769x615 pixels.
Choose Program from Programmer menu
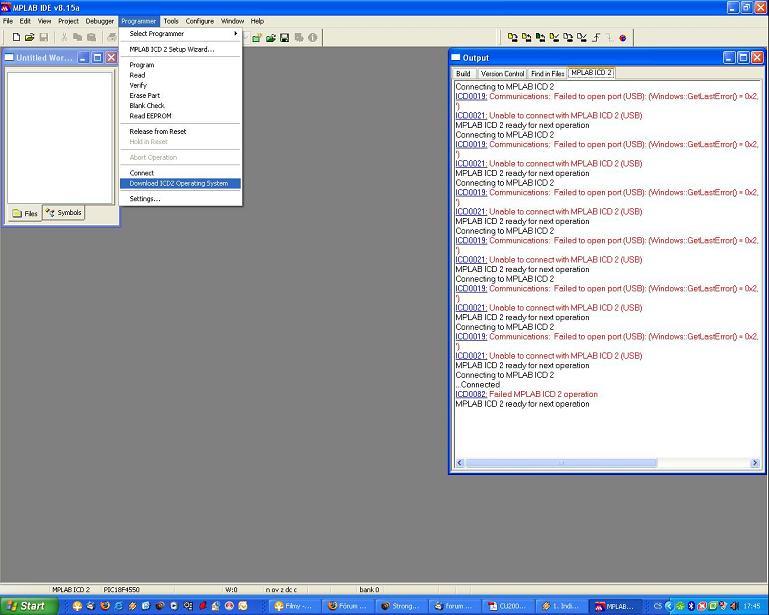pyautogui.click(x=180, y=65)
